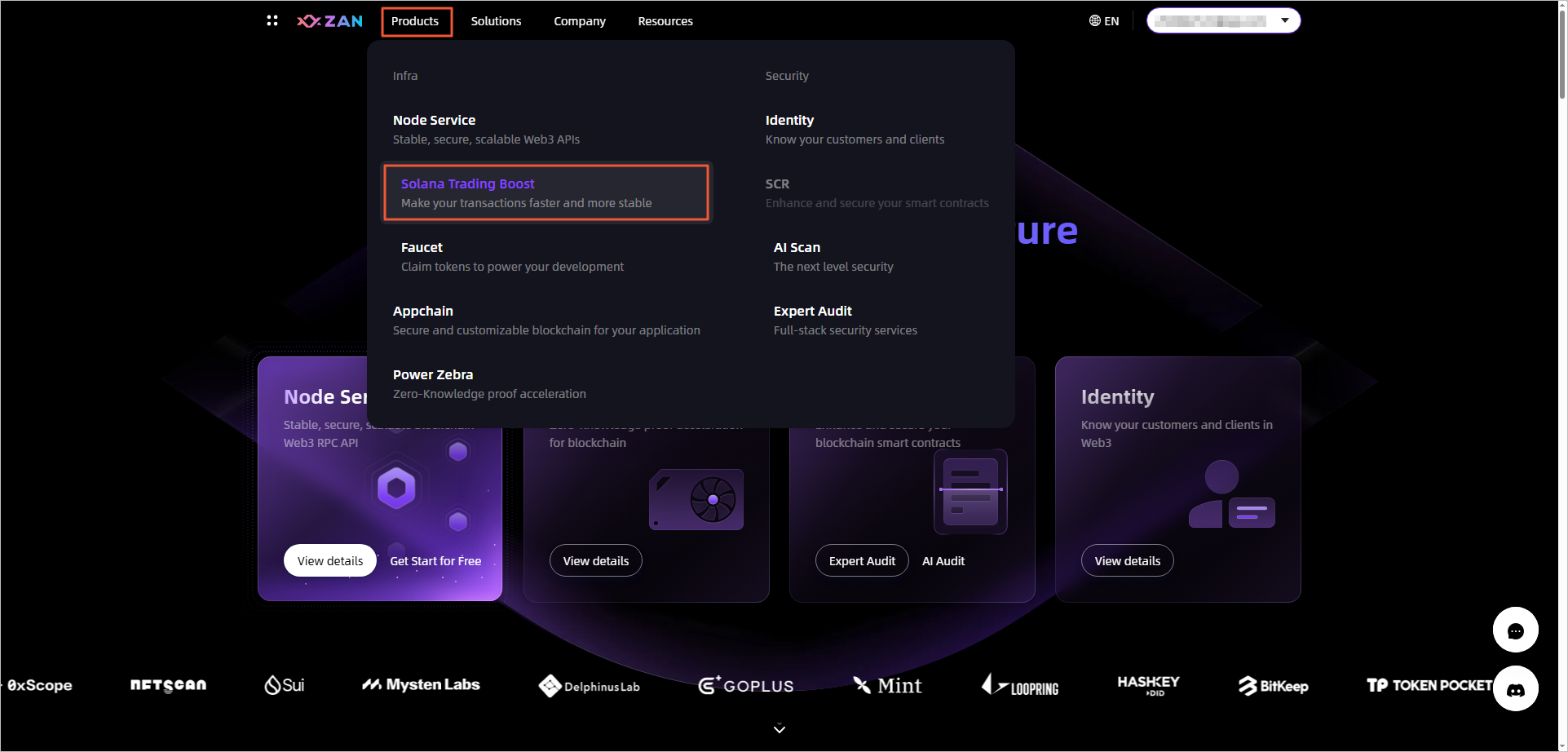Click the Token Pocket logo
The width and height of the screenshot is (1568, 752).
point(1430,685)
